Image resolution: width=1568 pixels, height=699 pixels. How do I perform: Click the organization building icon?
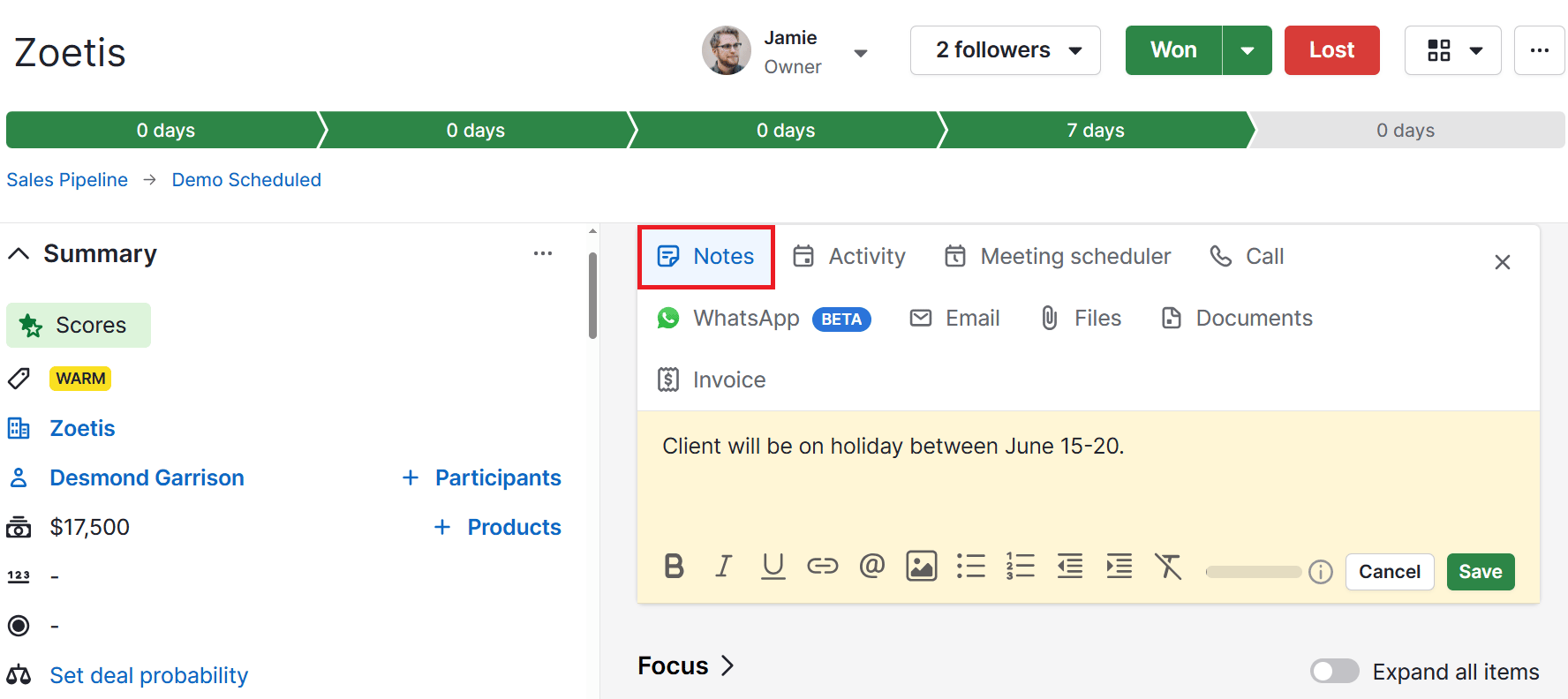[19, 428]
